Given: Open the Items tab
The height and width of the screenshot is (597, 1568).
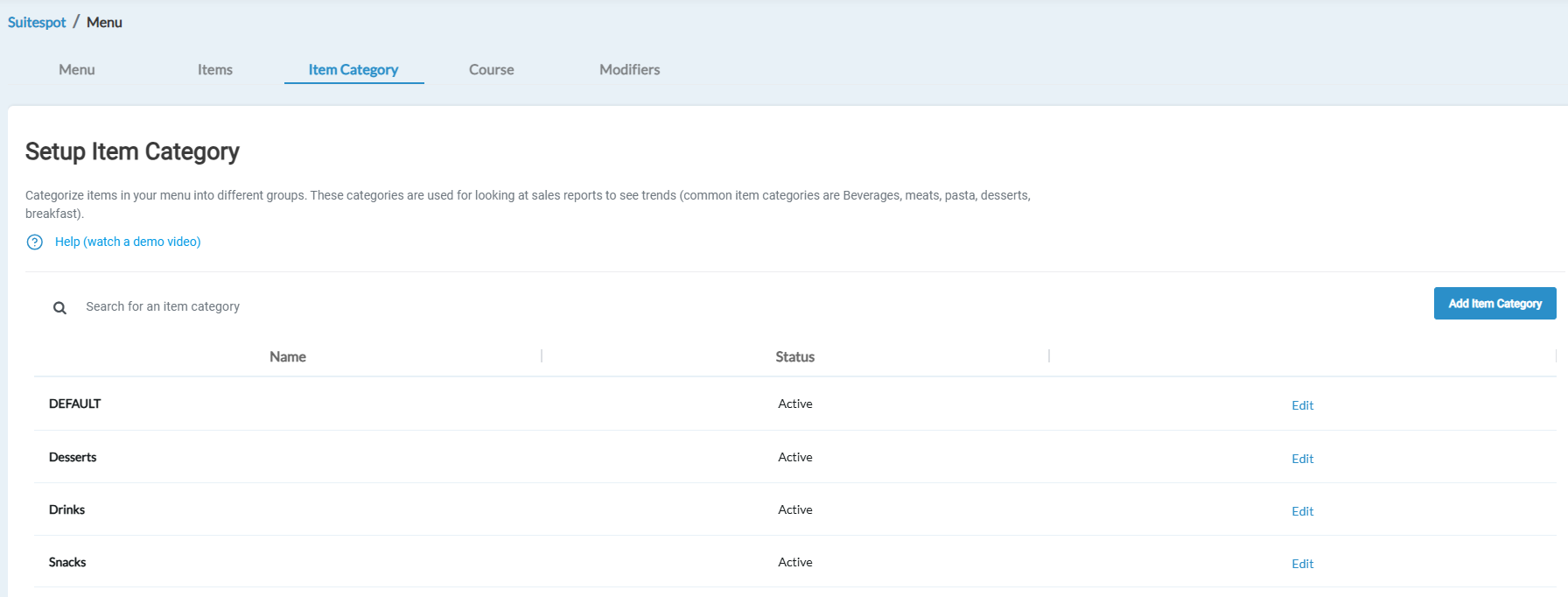Looking at the screenshot, I should pos(215,70).
